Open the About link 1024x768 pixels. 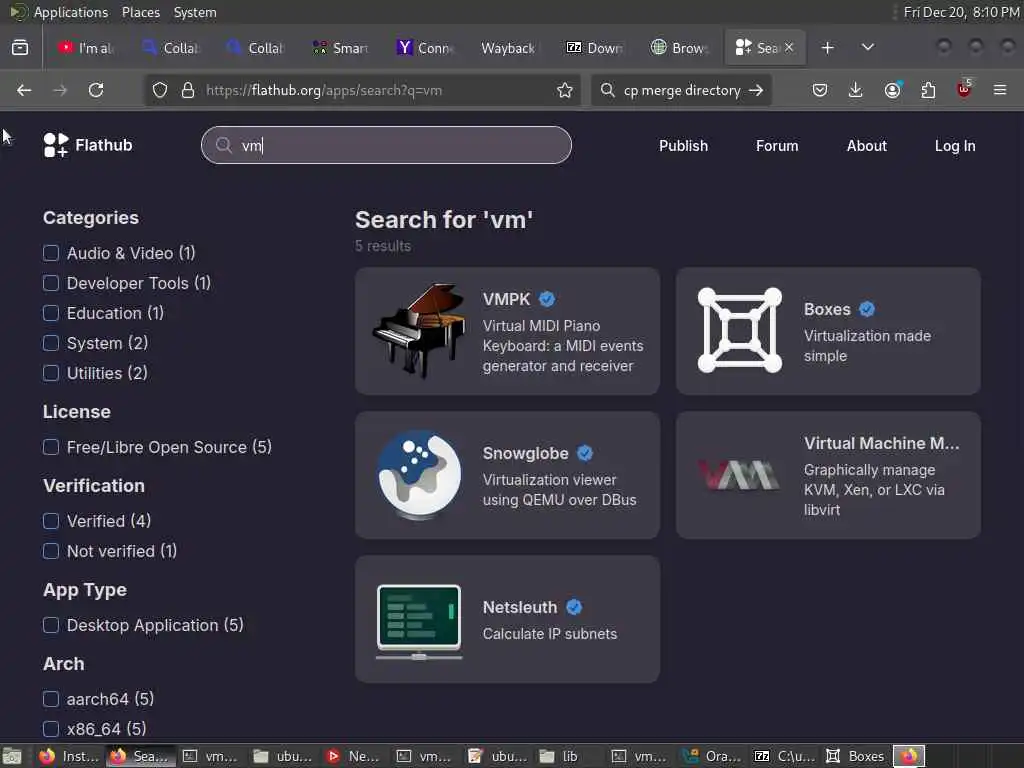(867, 146)
